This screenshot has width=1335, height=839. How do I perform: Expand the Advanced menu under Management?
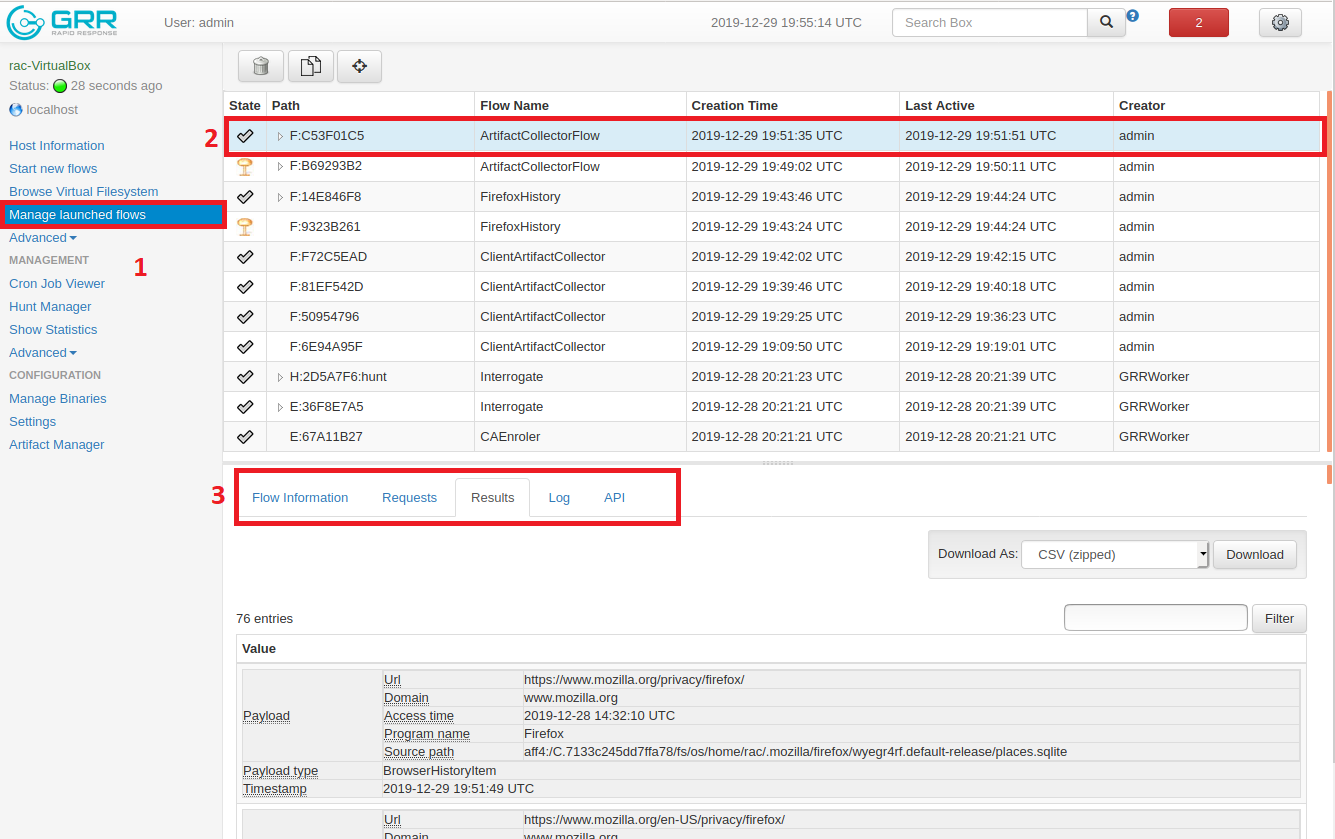(x=43, y=353)
